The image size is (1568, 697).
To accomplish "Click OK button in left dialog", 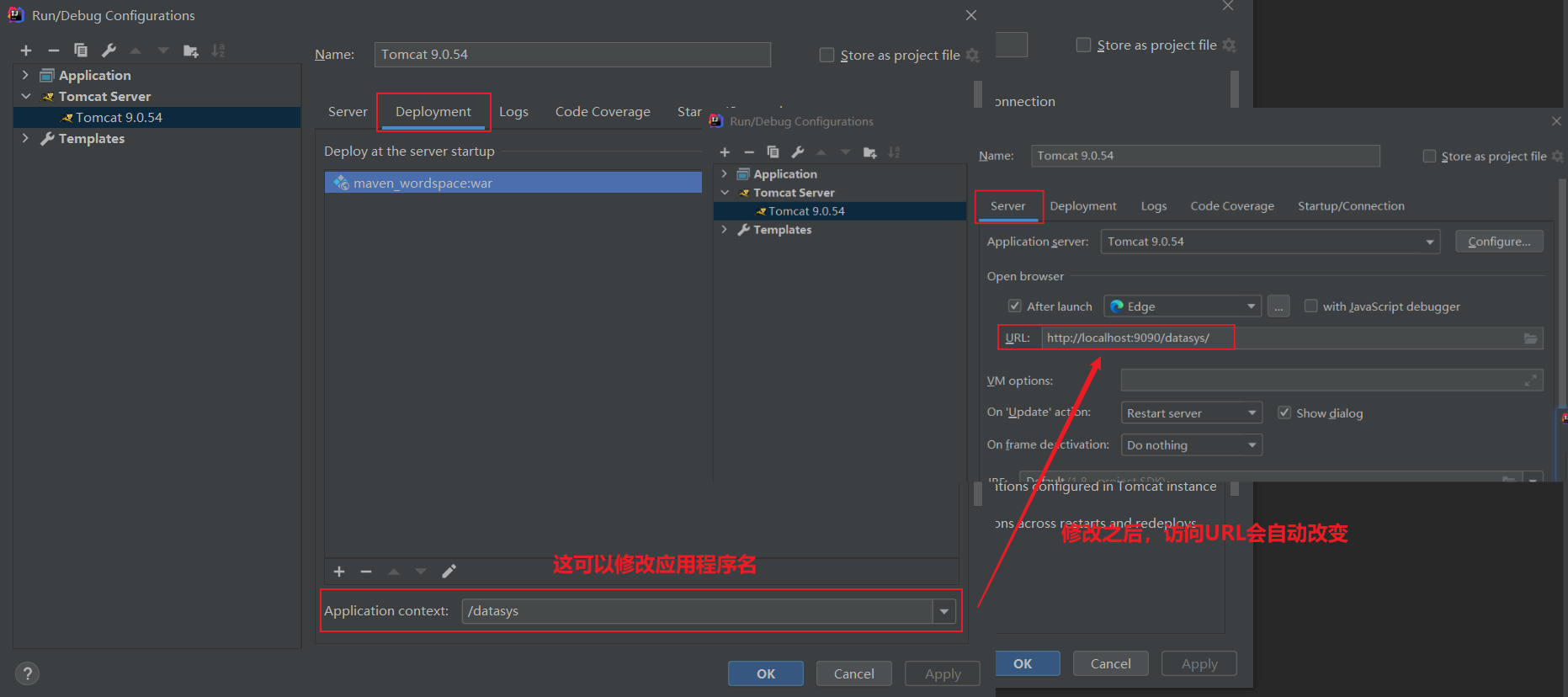I will 766,674.
